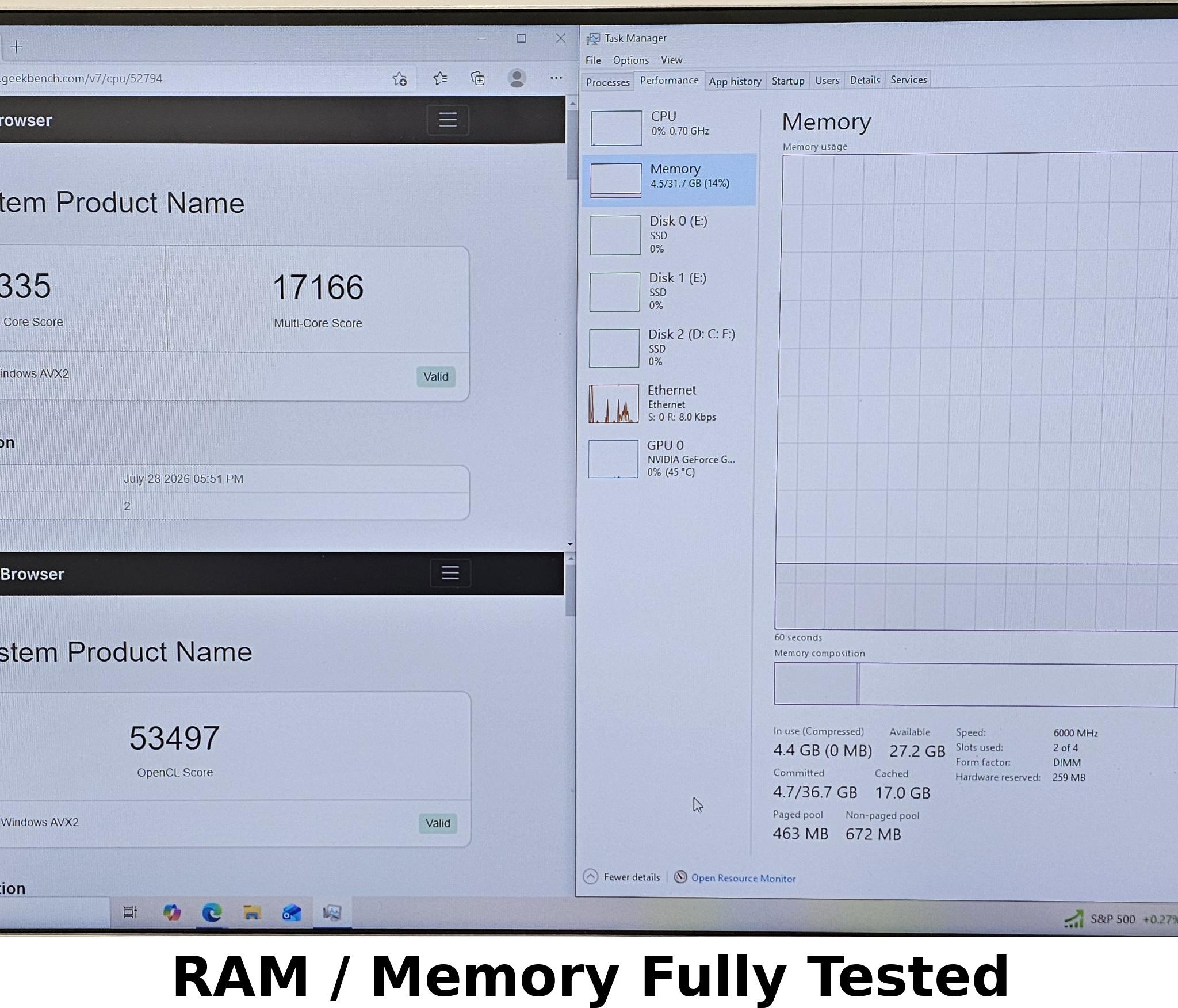The height and width of the screenshot is (1008, 1178).
Task: Click the favorites star icon in address bar
Action: (400, 79)
